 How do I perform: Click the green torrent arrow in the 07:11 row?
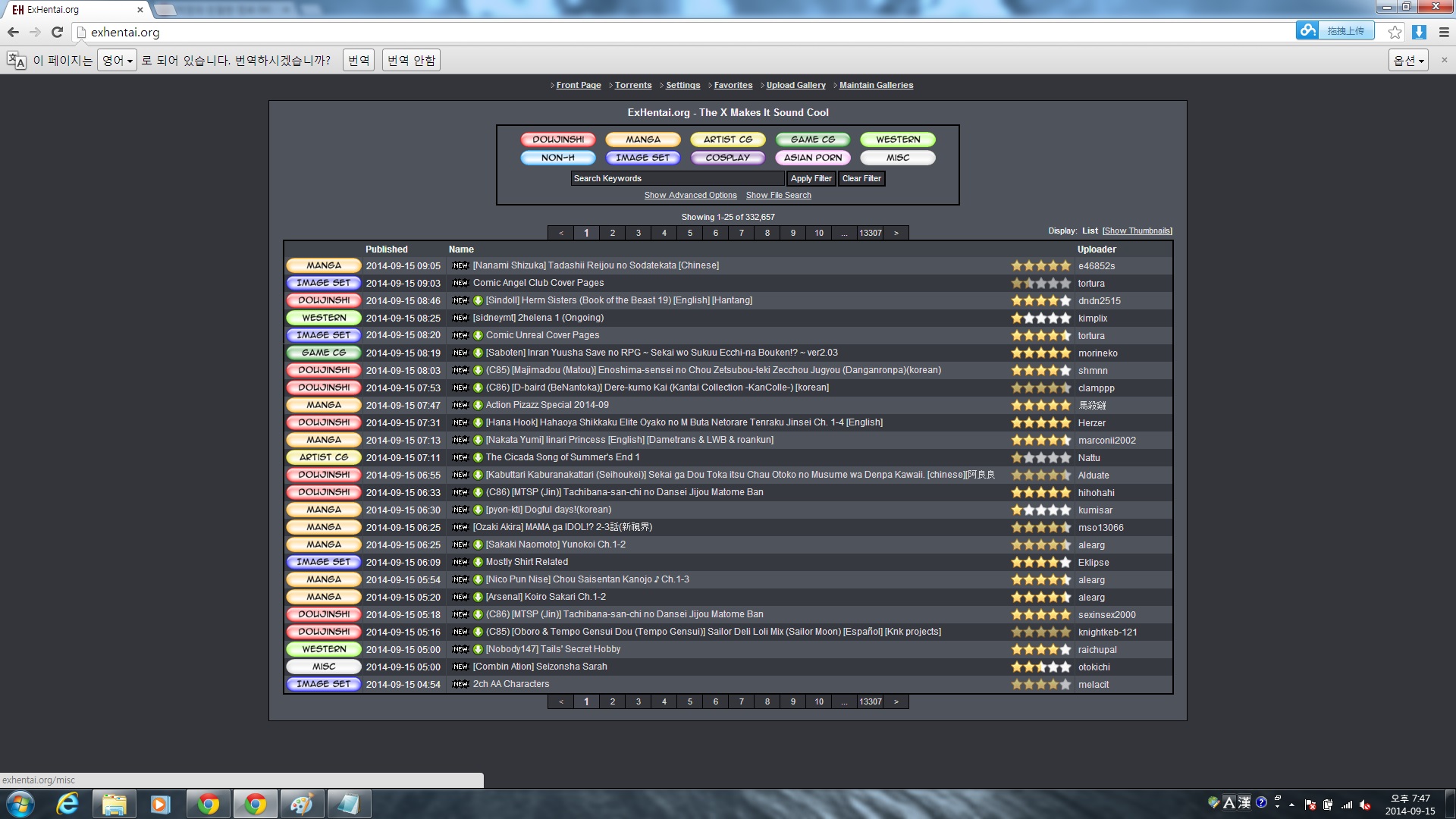tap(478, 457)
